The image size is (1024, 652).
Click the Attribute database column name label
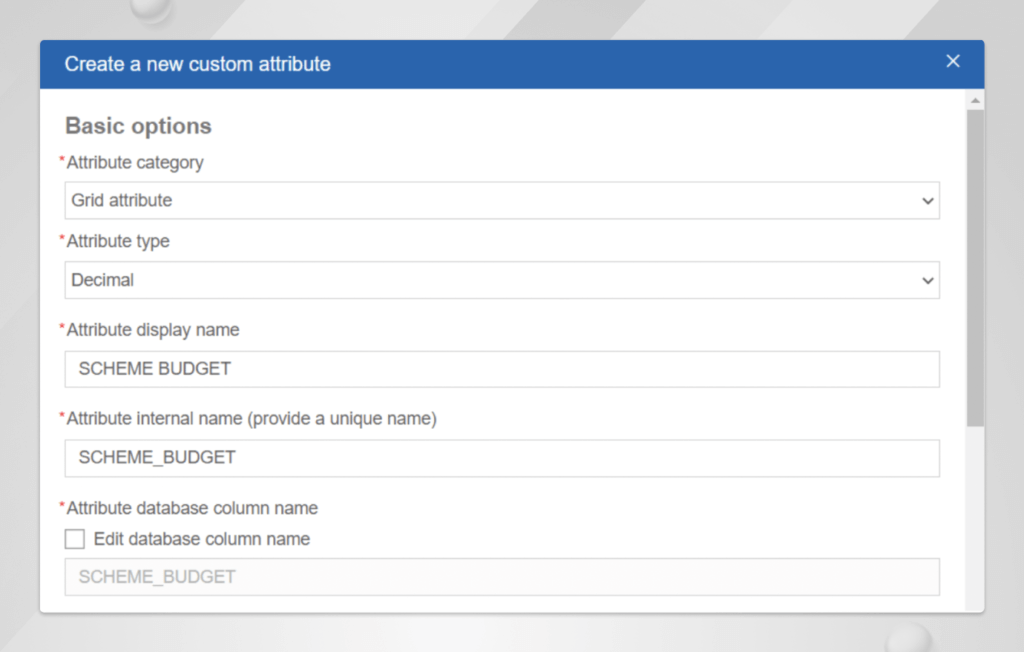pyautogui.click(x=192, y=508)
